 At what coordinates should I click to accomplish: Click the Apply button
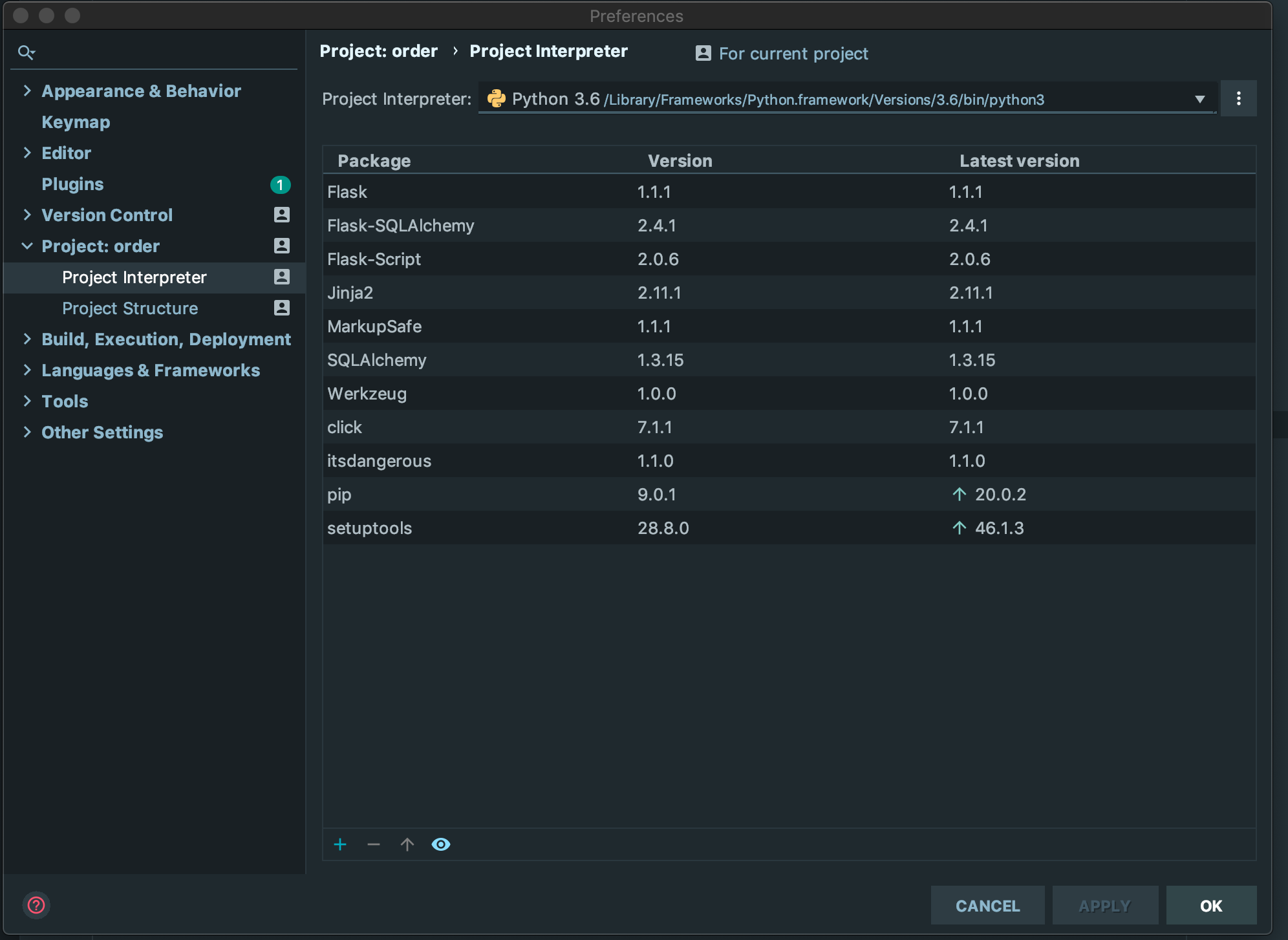[x=1105, y=906]
